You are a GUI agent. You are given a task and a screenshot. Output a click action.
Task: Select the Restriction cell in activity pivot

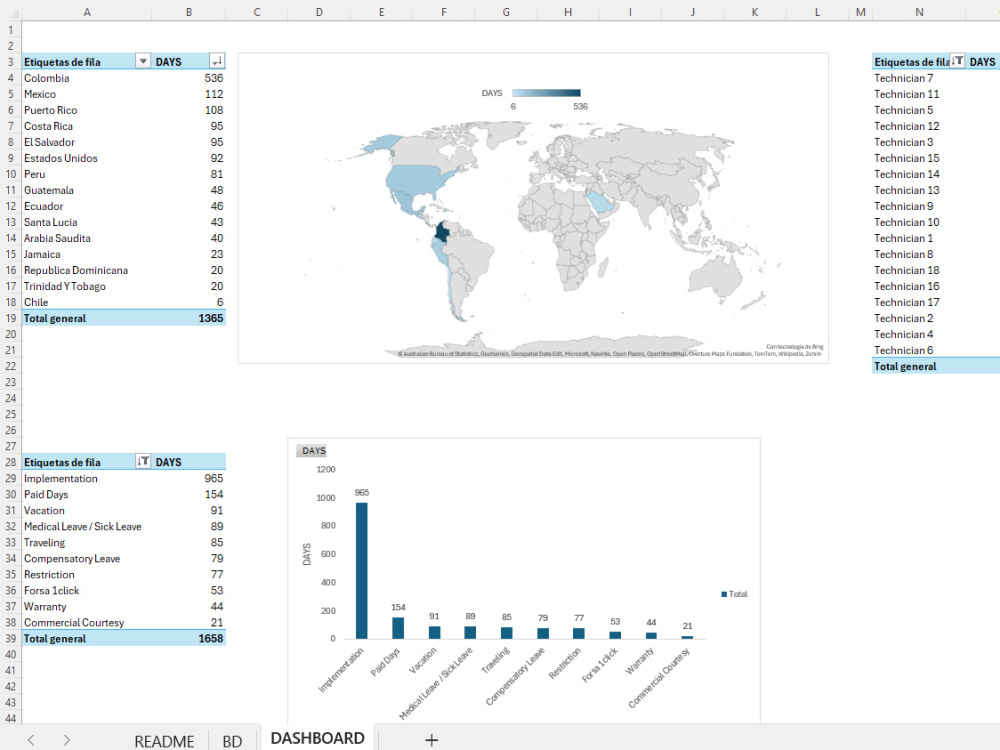coord(87,574)
